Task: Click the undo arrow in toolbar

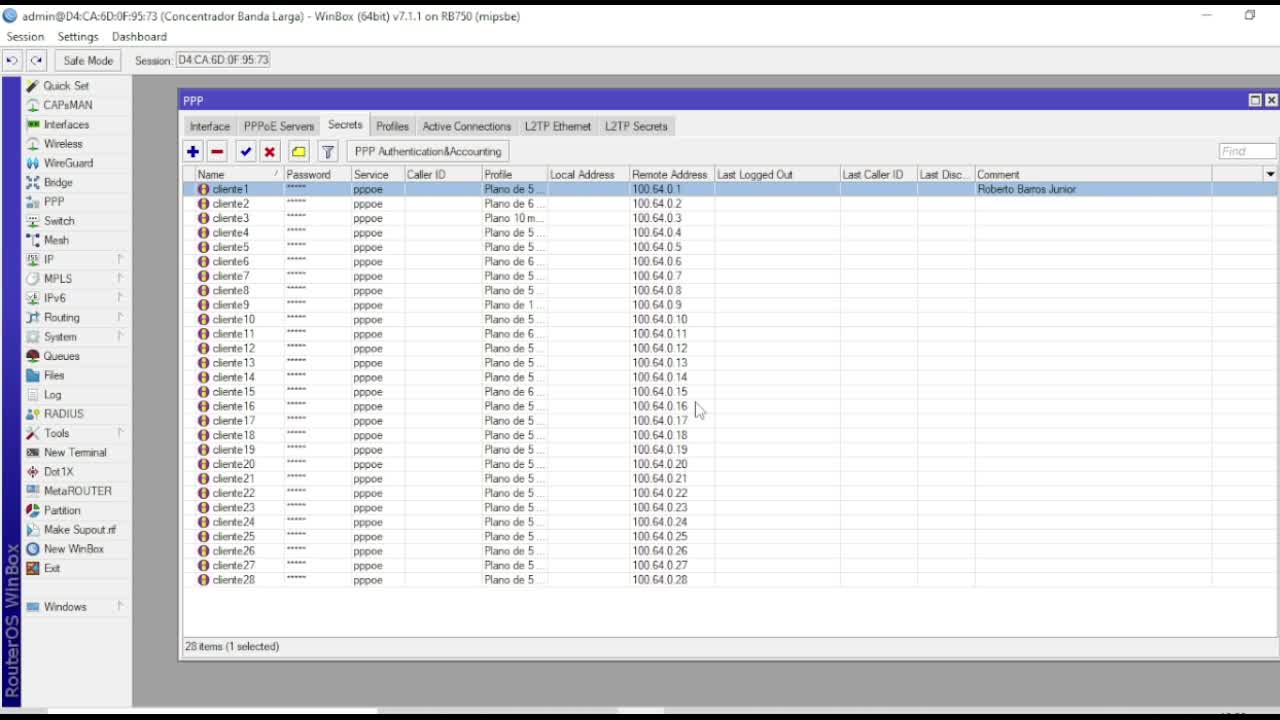Action: tap(12, 60)
